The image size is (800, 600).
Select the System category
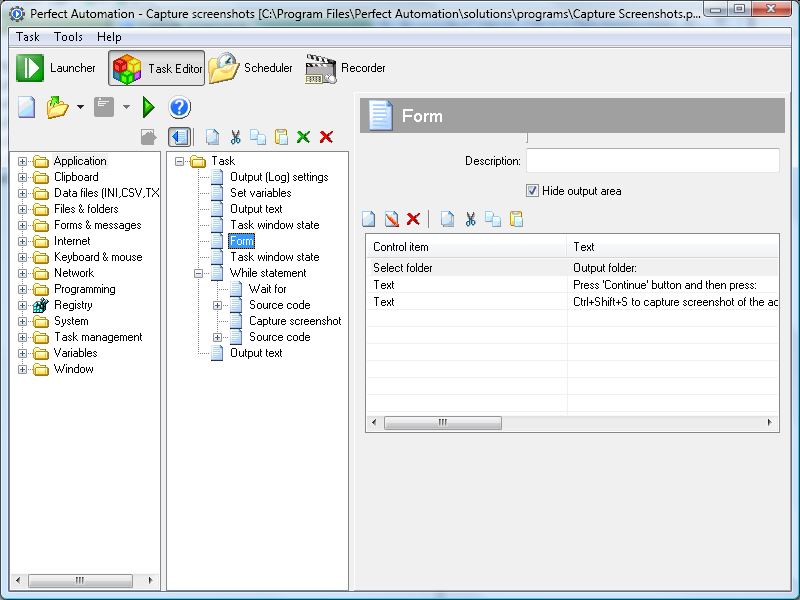click(71, 321)
